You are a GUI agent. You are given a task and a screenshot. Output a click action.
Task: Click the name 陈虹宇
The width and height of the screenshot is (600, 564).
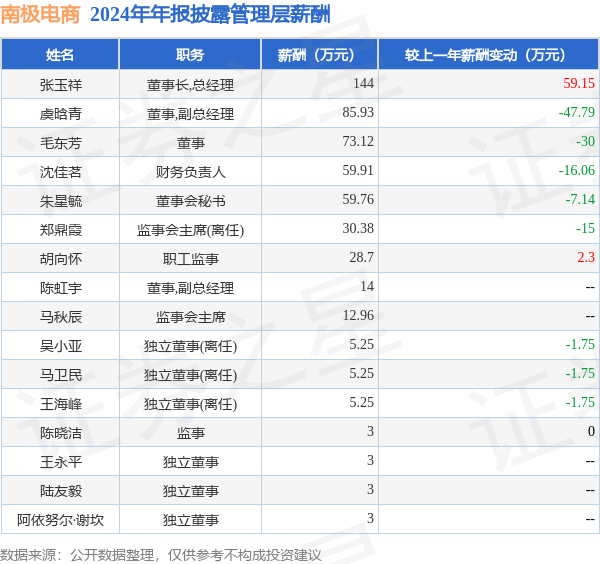click(61, 288)
